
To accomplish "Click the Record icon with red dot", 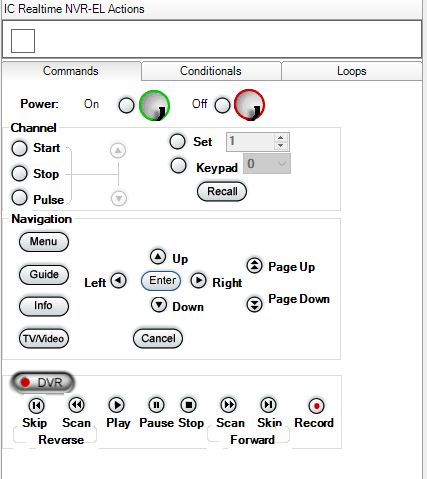I will point(316,406).
